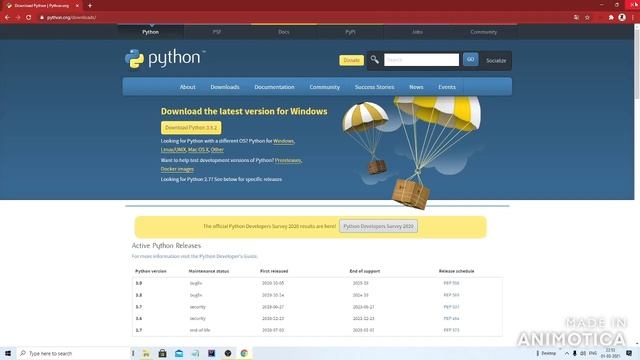
Task: Click the taskbar clock and date
Action: (x=610, y=353)
